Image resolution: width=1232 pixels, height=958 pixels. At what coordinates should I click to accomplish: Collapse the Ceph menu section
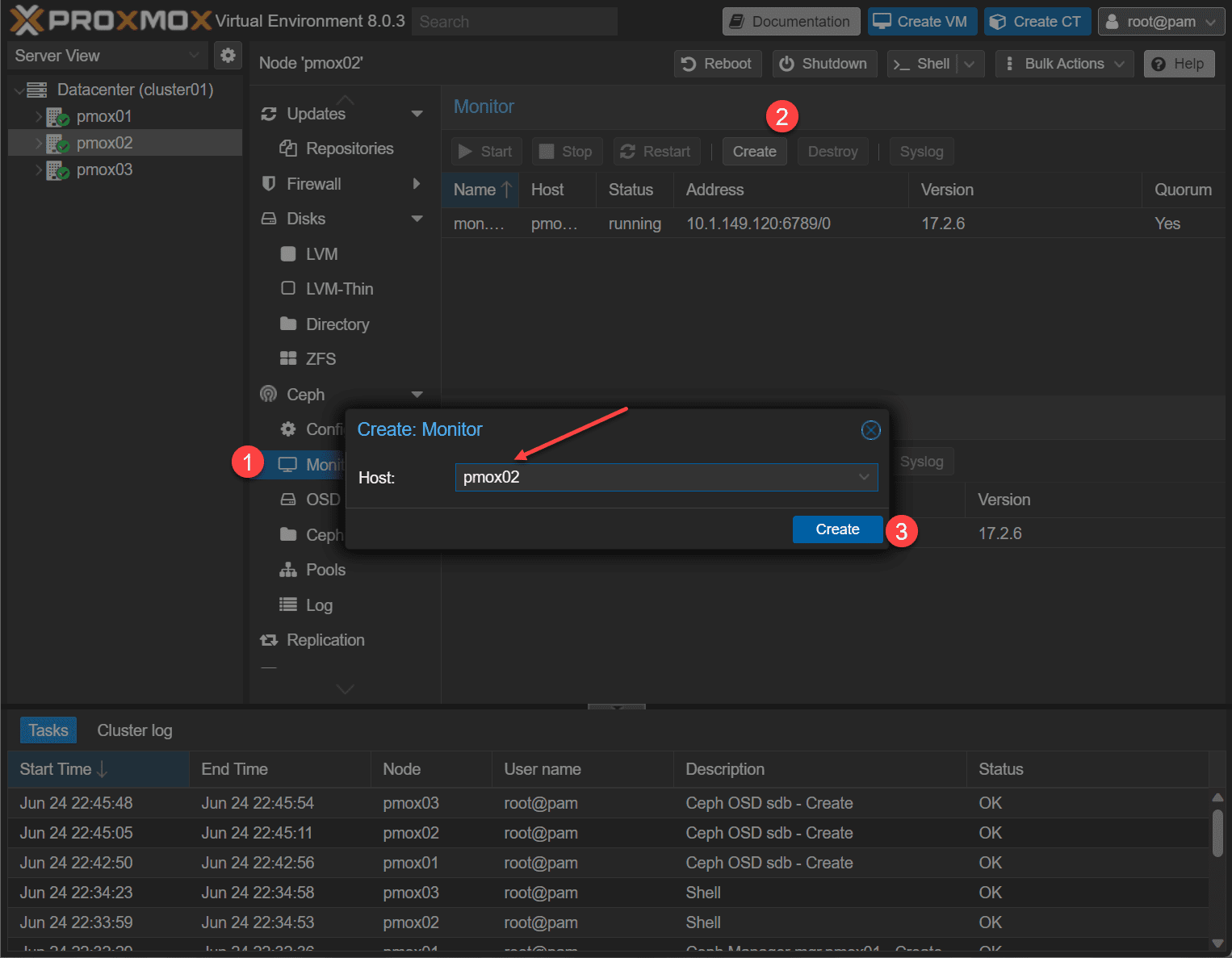pos(417,395)
